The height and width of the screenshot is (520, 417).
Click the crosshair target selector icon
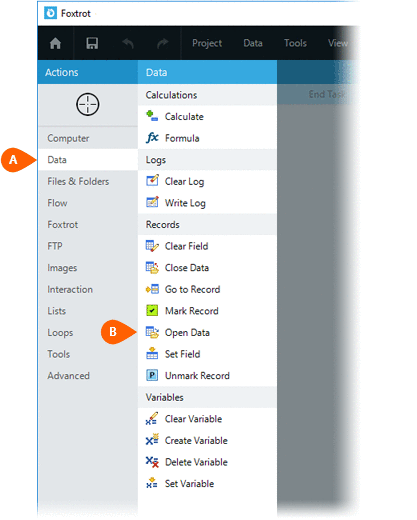point(88,104)
